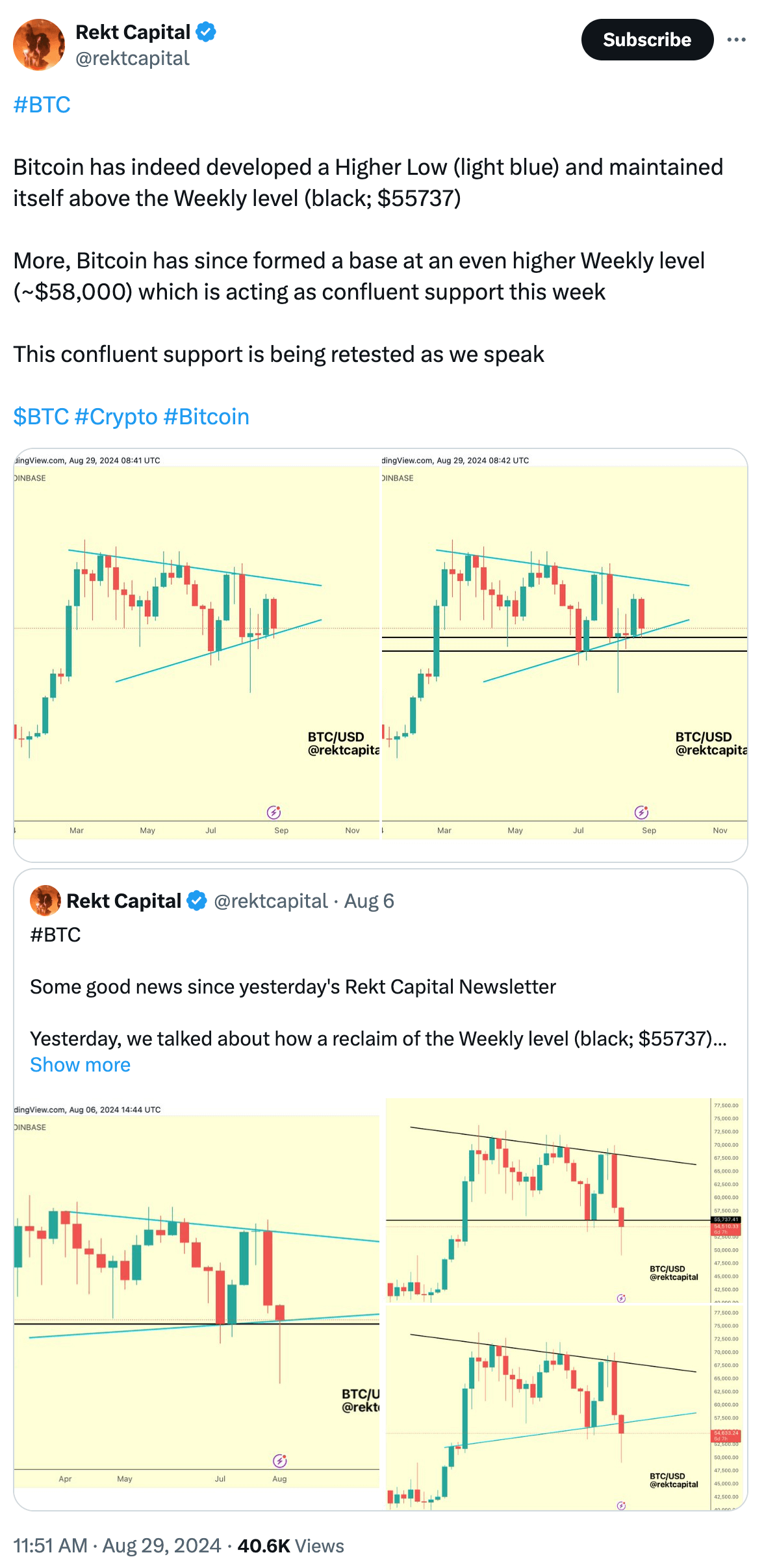Open the more options menu via the ellipsis
The width and height of the screenshot is (764, 1568).
735,39
